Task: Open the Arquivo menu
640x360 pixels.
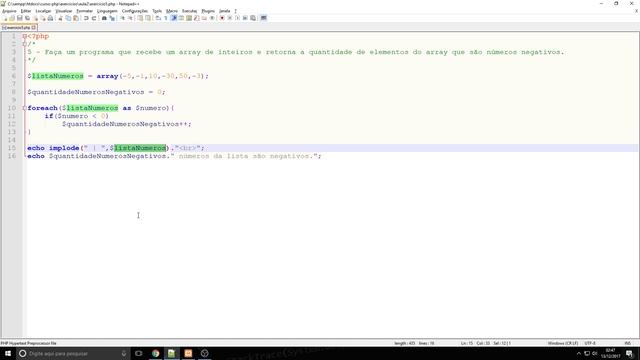Action: click(9, 11)
